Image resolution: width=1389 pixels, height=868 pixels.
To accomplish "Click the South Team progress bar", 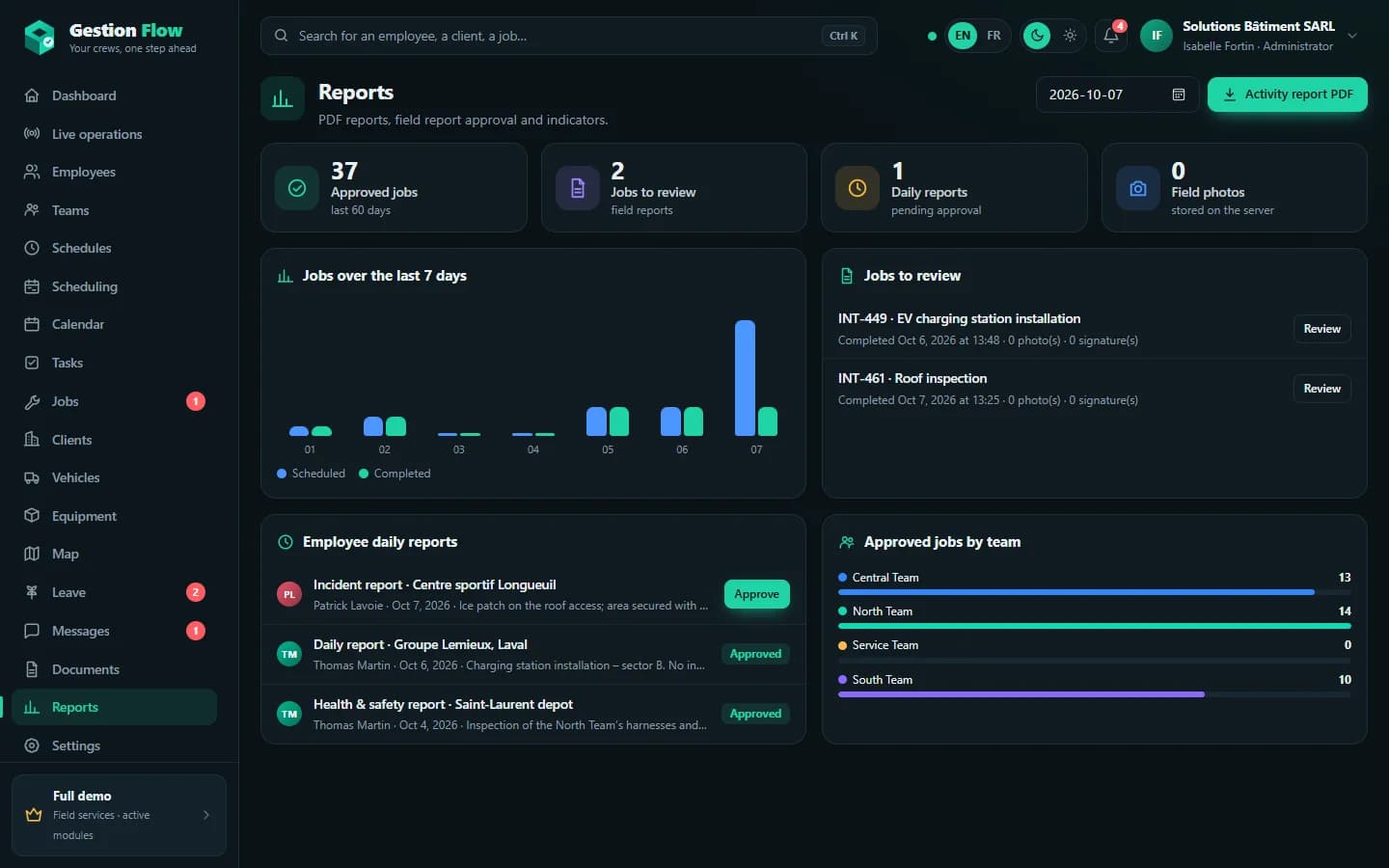I will (1094, 694).
